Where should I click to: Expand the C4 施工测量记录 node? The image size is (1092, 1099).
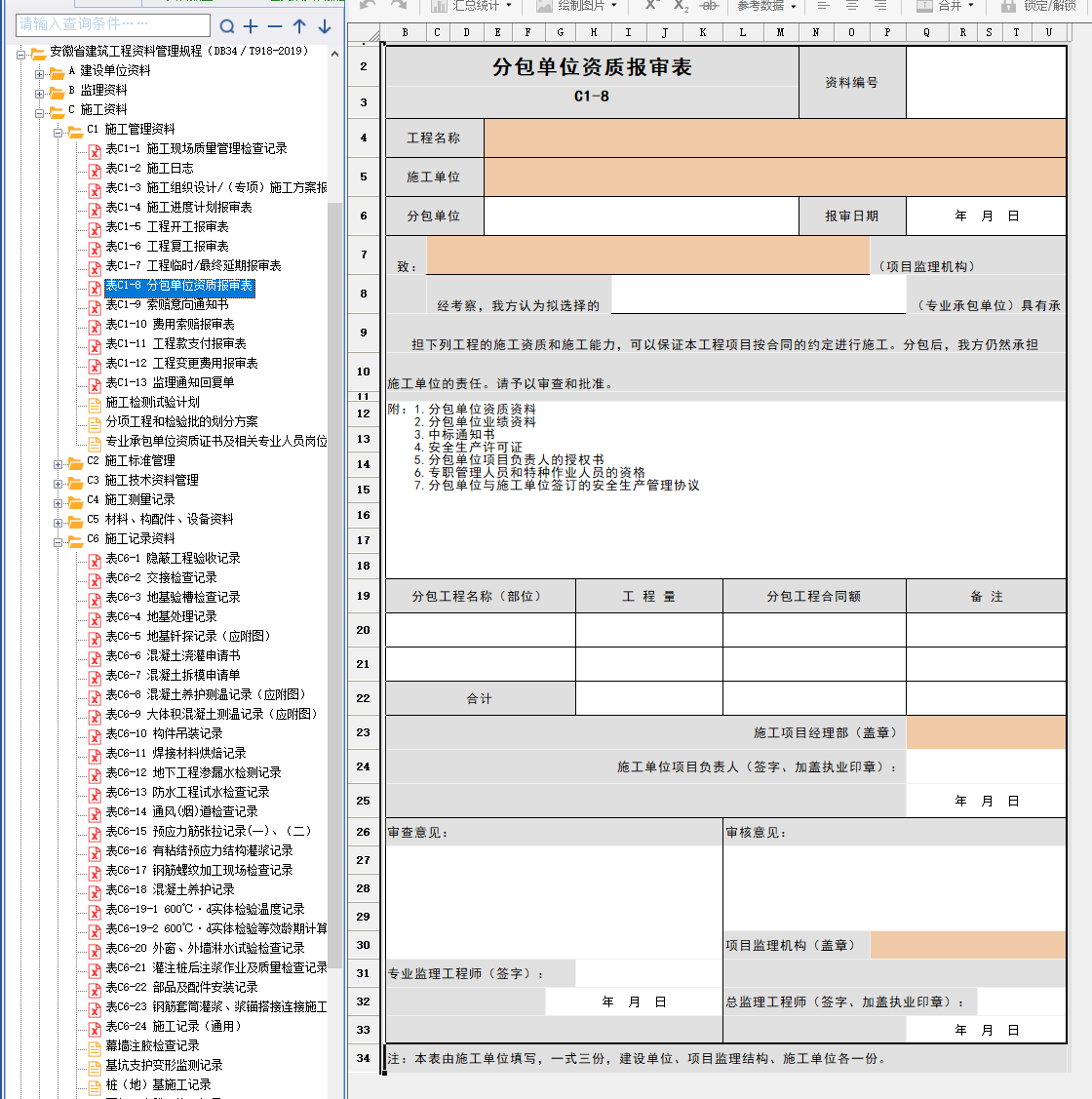click(x=58, y=503)
